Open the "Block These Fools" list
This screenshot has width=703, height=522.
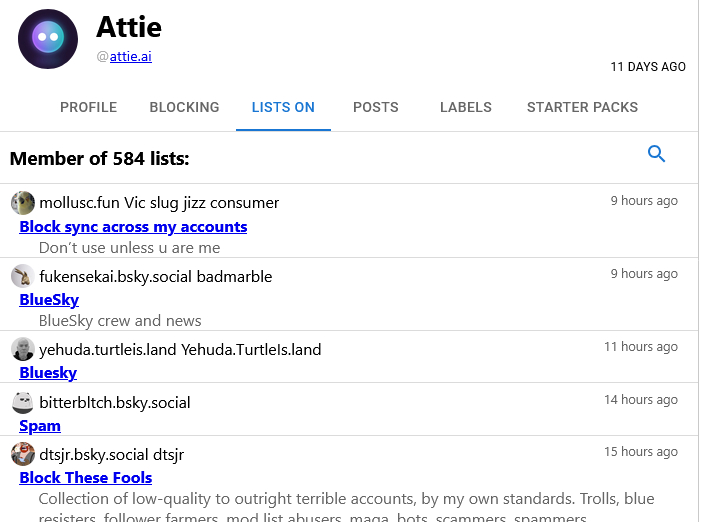click(x=86, y=478)
